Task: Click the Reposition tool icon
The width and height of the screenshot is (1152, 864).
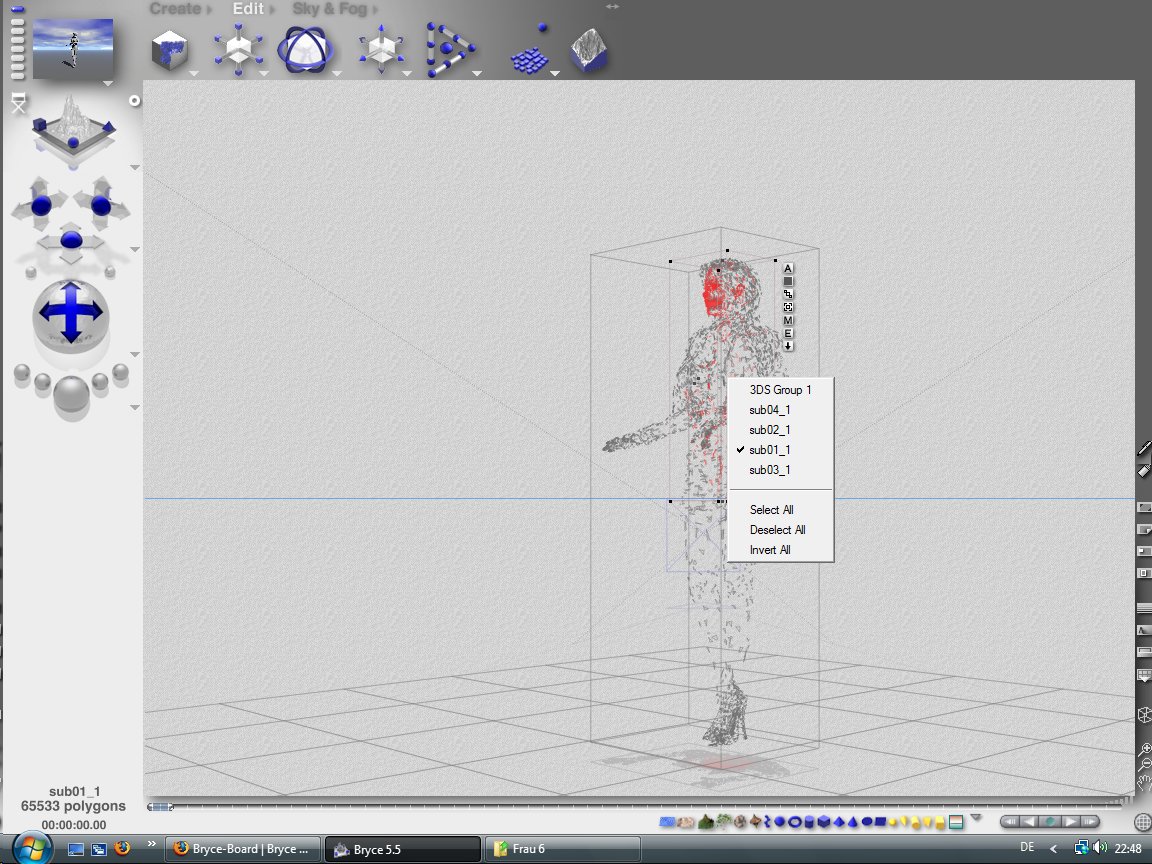Action: tap(381, 49)
